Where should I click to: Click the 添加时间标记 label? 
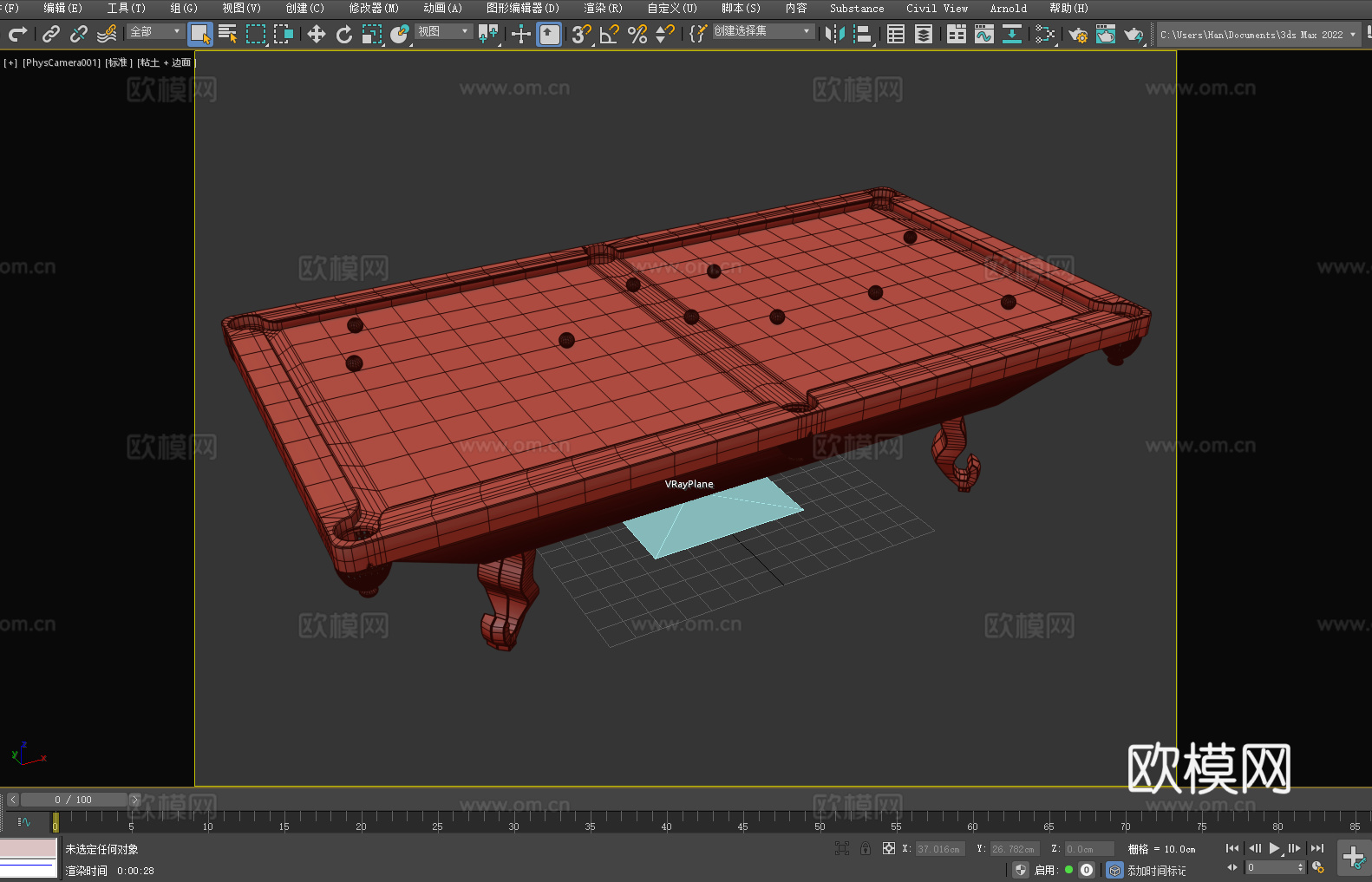click(1156, 870)
